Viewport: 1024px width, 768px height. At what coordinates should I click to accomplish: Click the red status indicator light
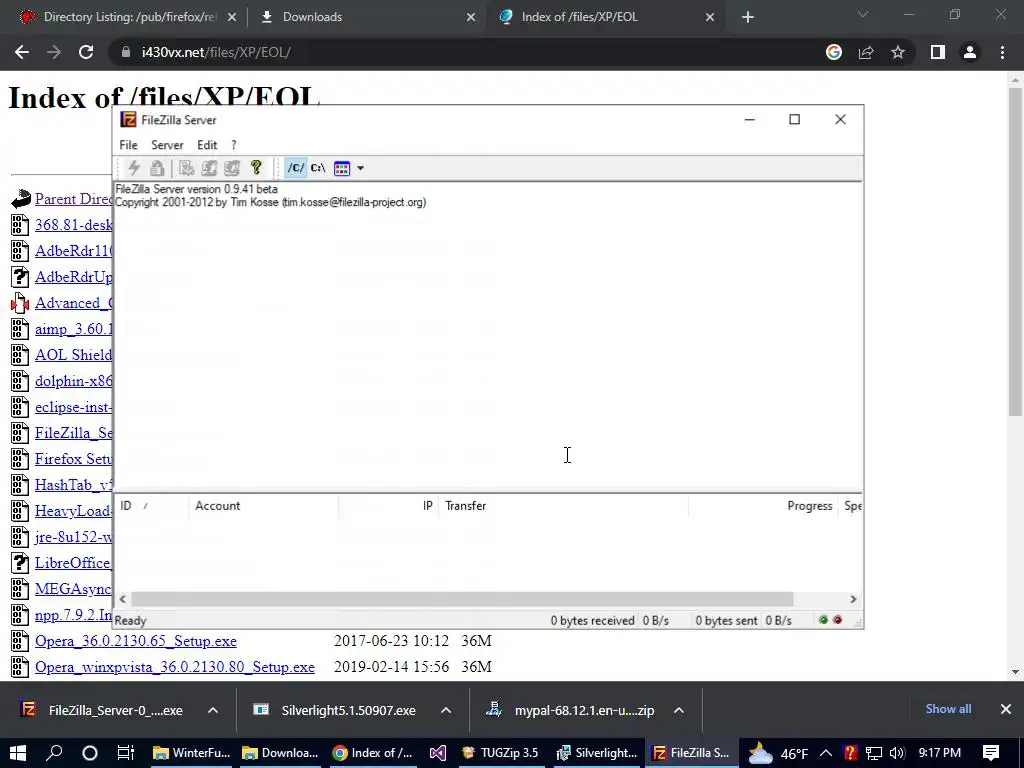837,620
